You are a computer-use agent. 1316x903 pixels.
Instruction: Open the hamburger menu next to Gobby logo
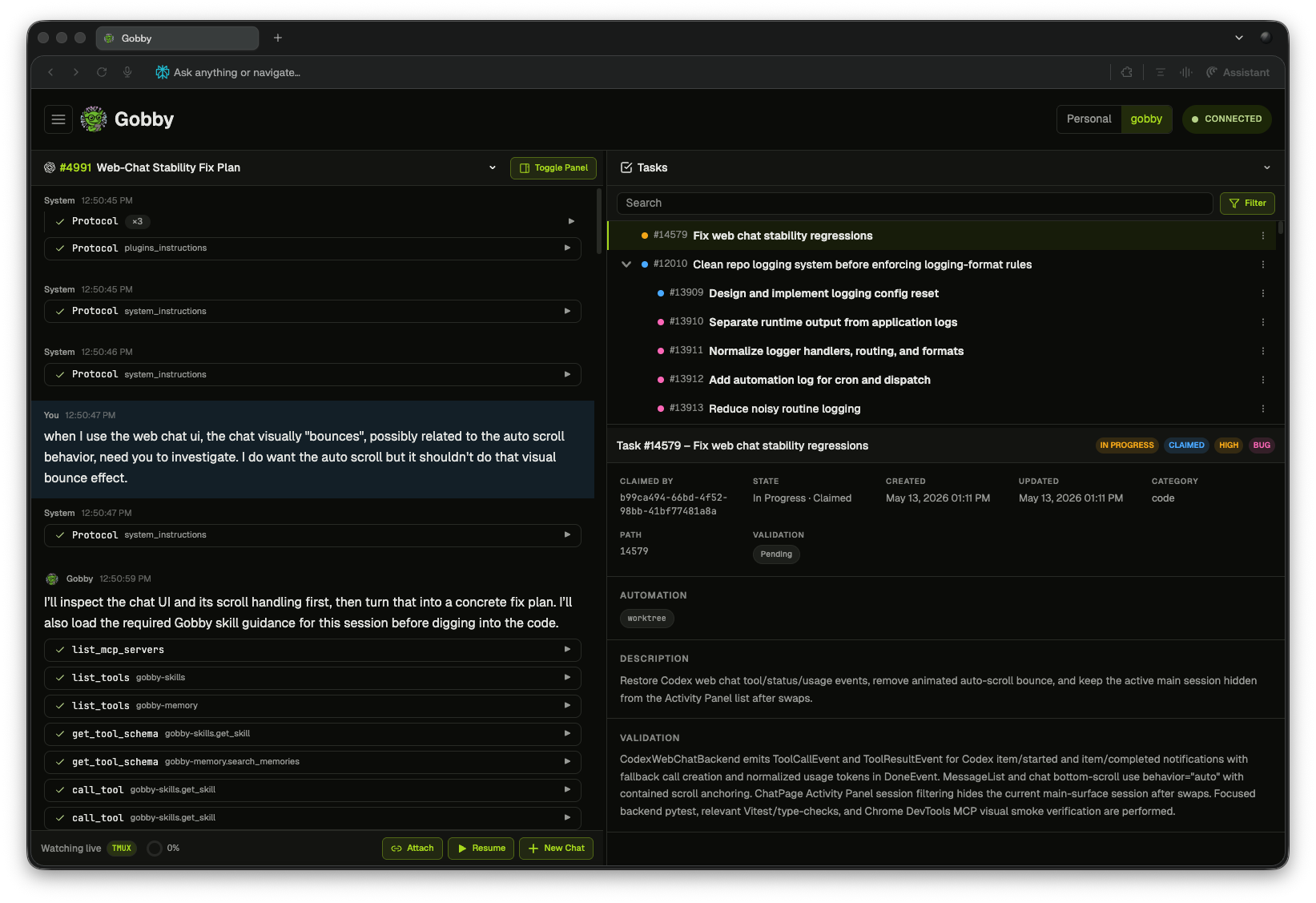click(x=58, y=119)
